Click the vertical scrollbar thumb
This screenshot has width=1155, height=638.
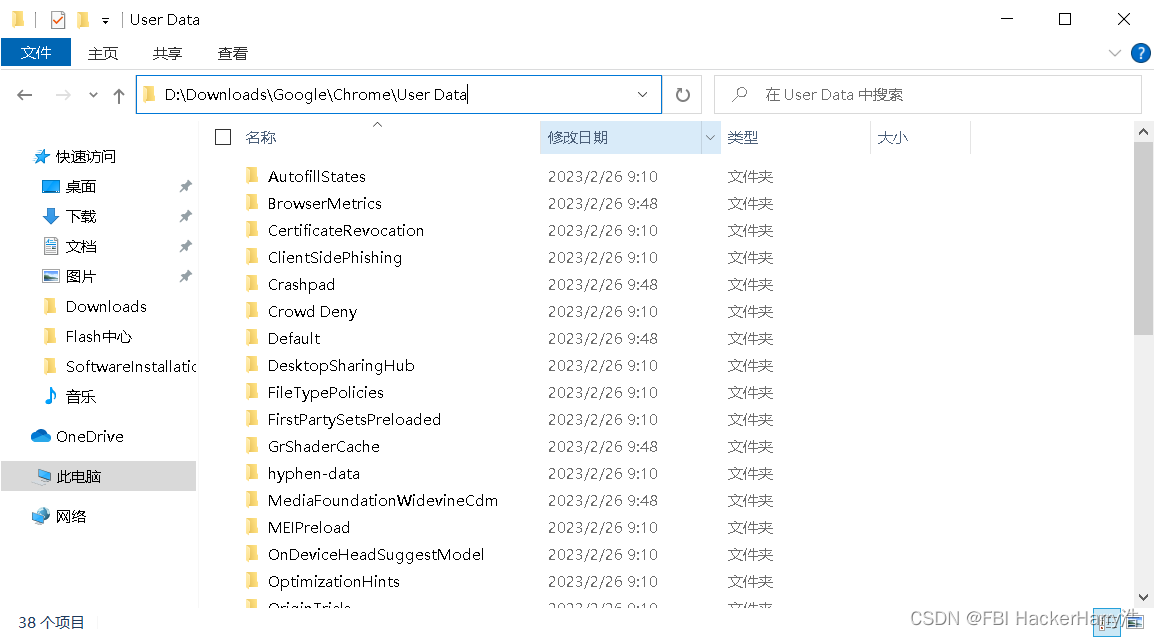pyautogui.click(x=1143, y=239)
